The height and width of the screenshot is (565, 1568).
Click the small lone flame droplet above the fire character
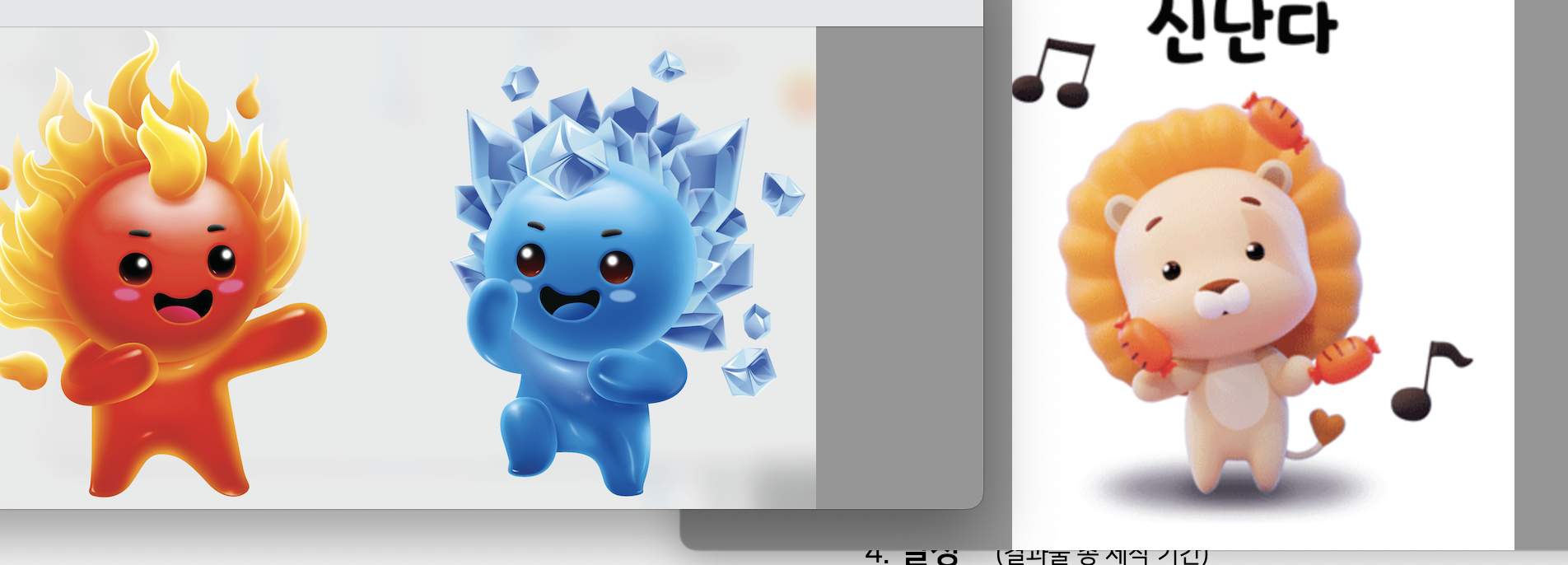point(248,99)
